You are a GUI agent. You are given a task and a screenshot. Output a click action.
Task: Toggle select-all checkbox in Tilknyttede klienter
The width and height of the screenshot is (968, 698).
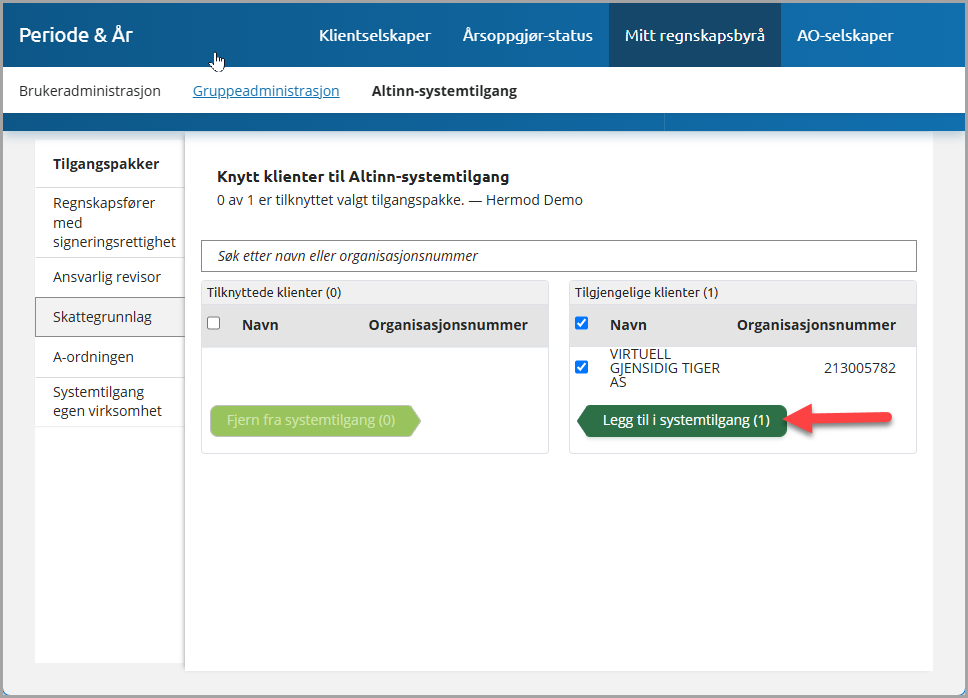pyautogui.click(x=214, y=323)
